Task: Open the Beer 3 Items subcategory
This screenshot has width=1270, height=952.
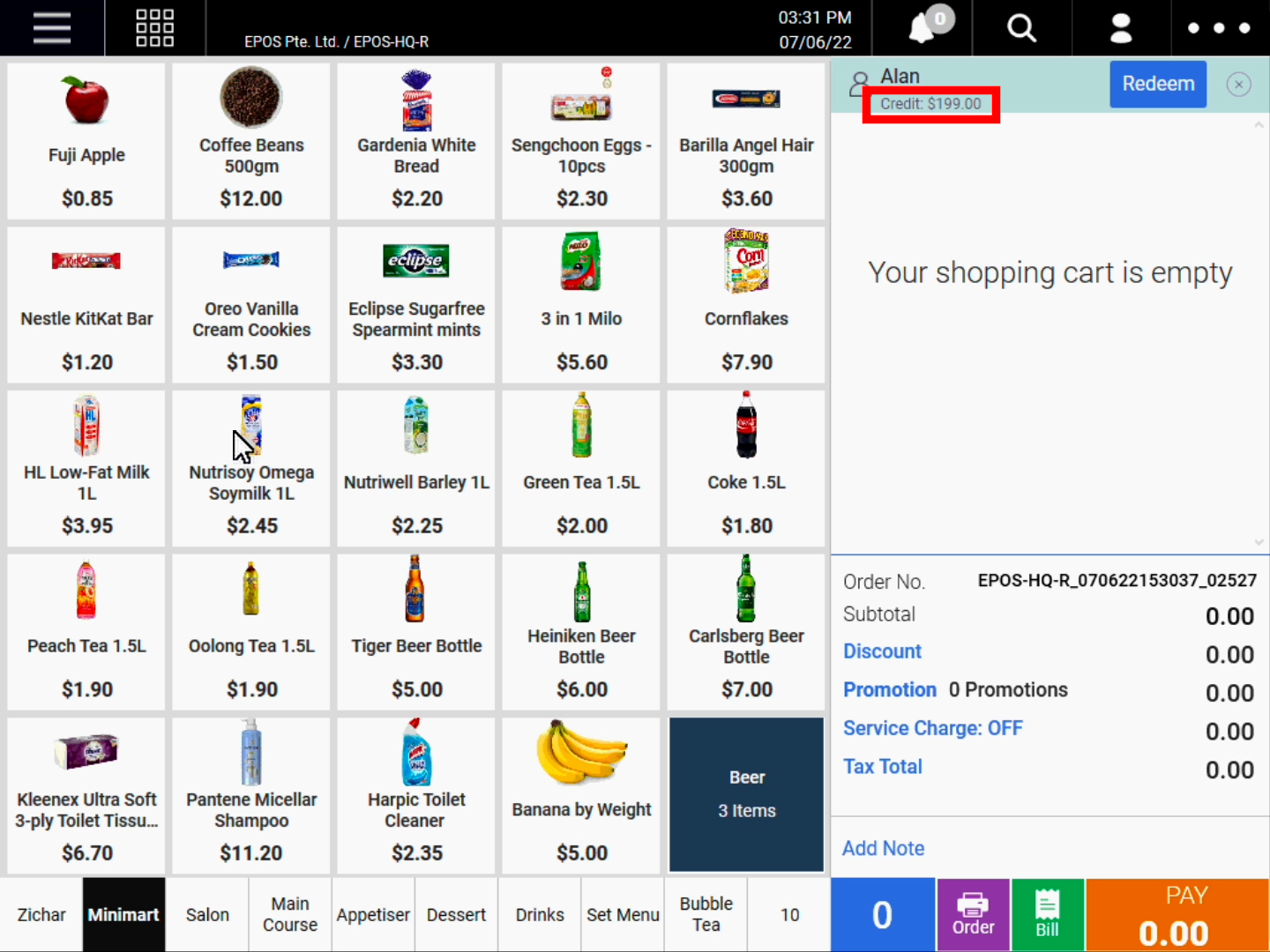Action: tap(746, 795)
